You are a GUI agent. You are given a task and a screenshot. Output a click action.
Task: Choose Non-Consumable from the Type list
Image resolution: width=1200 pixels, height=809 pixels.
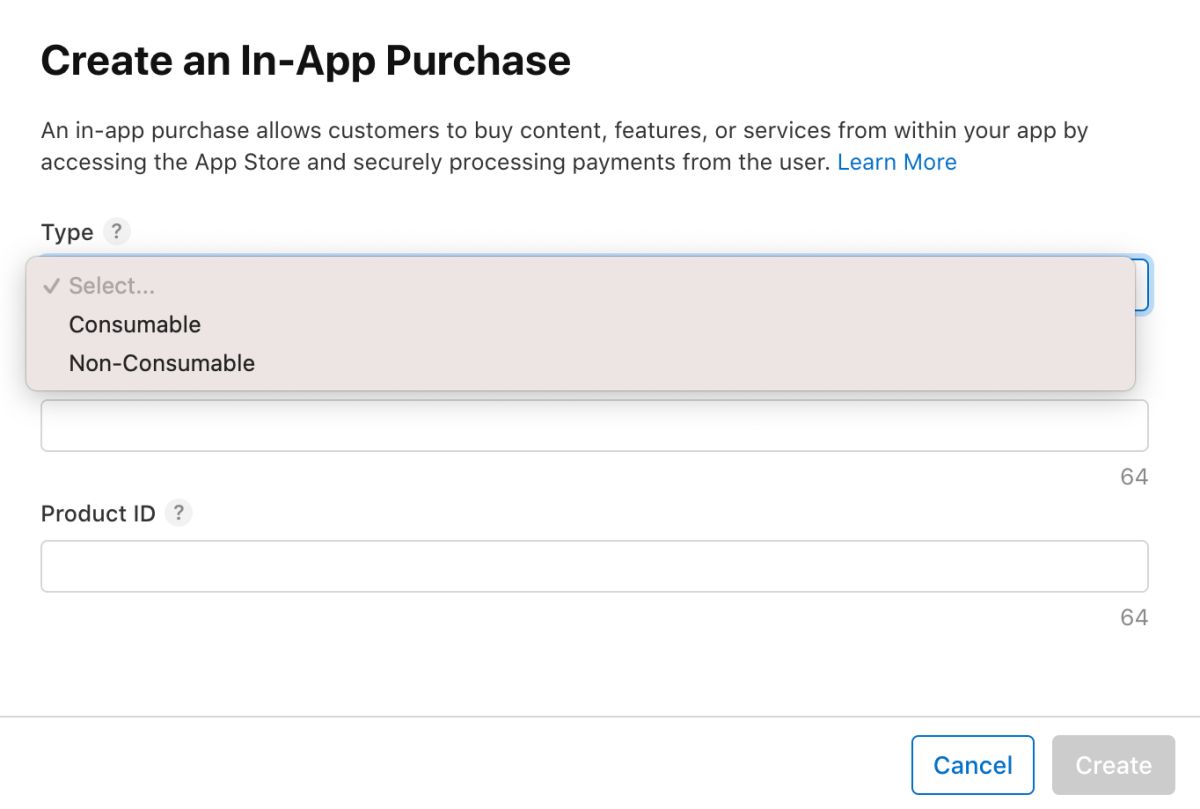pyautogui.click(x=162, y=363)
